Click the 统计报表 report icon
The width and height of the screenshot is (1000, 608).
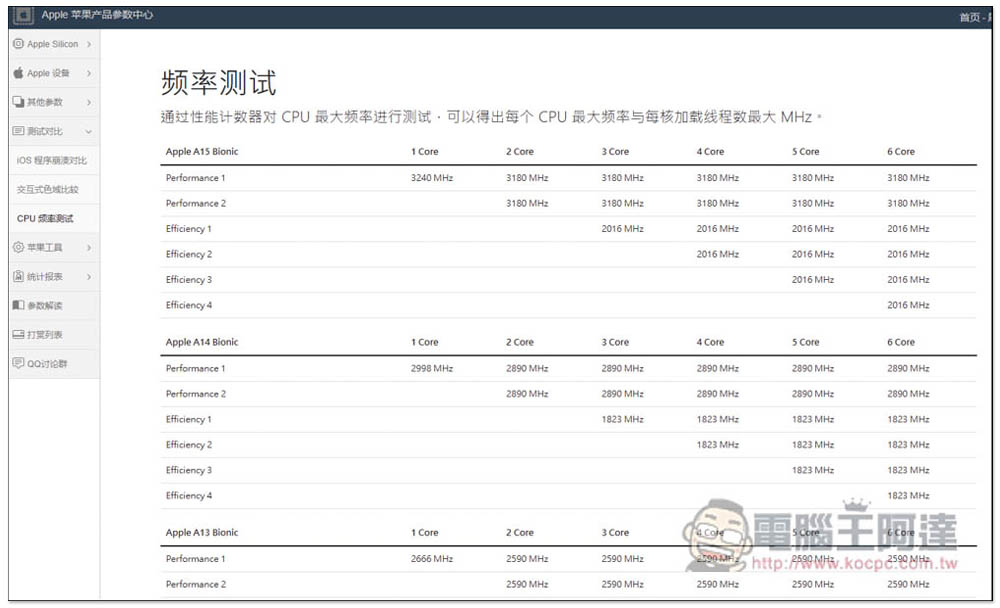click(x=18, y=276)
